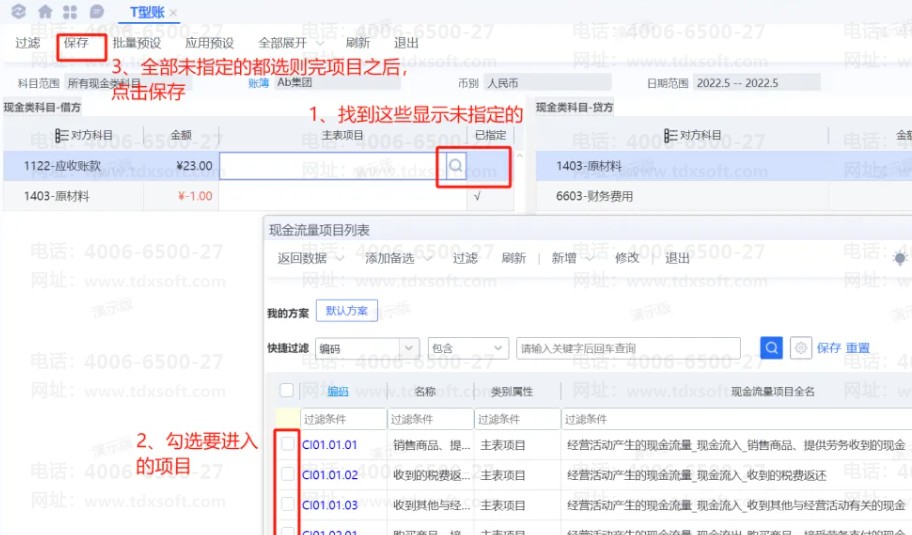Click the magnifier lookup icon in 主表项目 cell
The height and width of the screenshot is (535, 912).
pos(456,166)
